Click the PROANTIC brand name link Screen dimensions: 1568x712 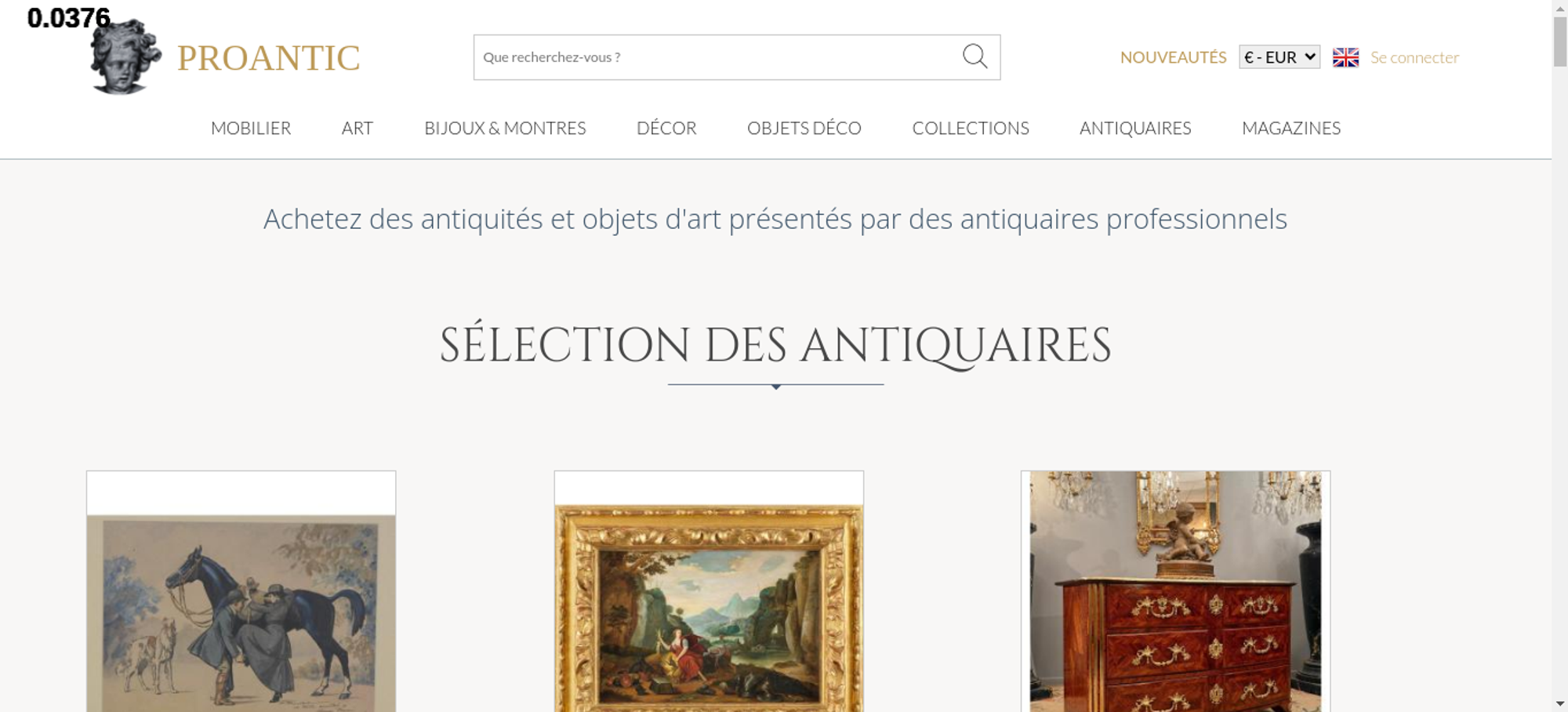pyautogui.click(x=268, y=58)
